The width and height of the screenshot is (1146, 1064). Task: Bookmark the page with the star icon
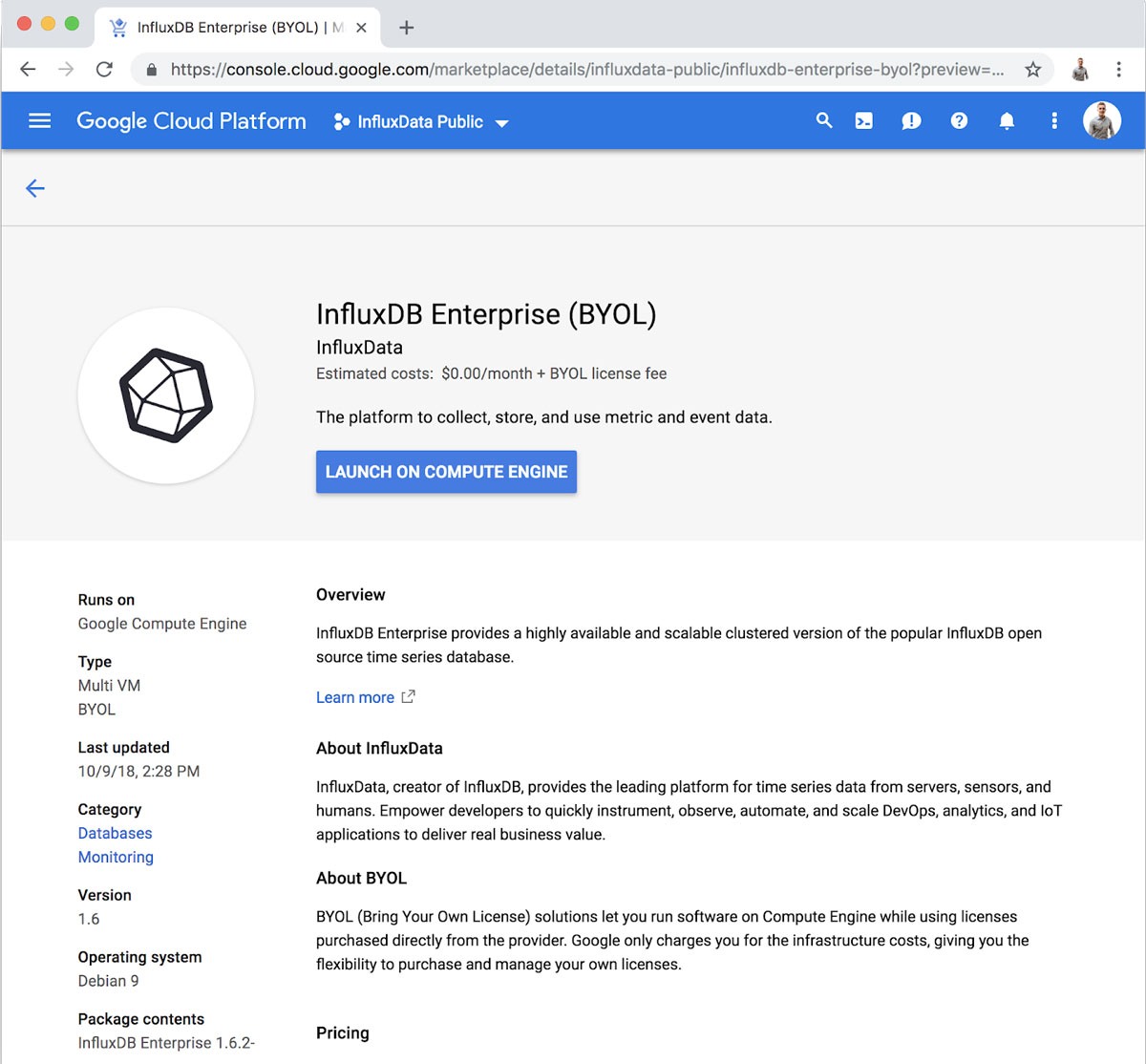point(1033,70)
